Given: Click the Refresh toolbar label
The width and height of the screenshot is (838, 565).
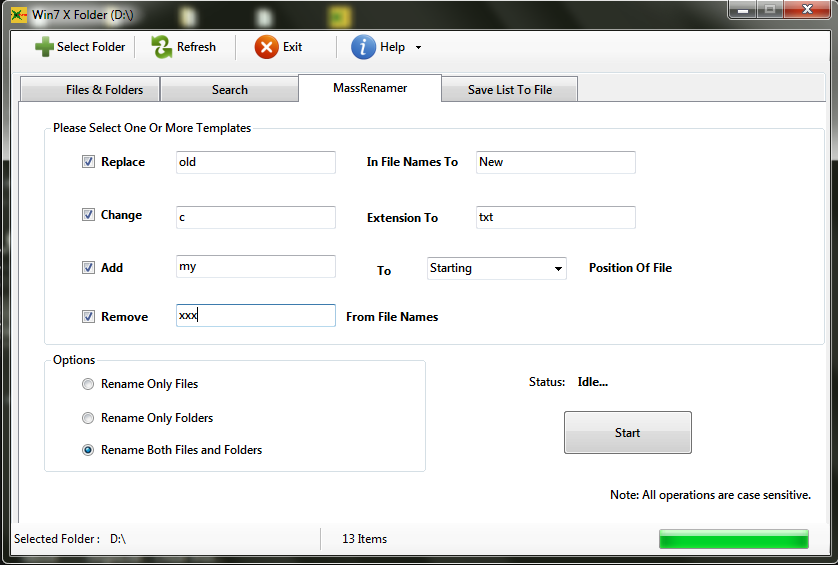Looking at the screenshot, I should (196, 47).
